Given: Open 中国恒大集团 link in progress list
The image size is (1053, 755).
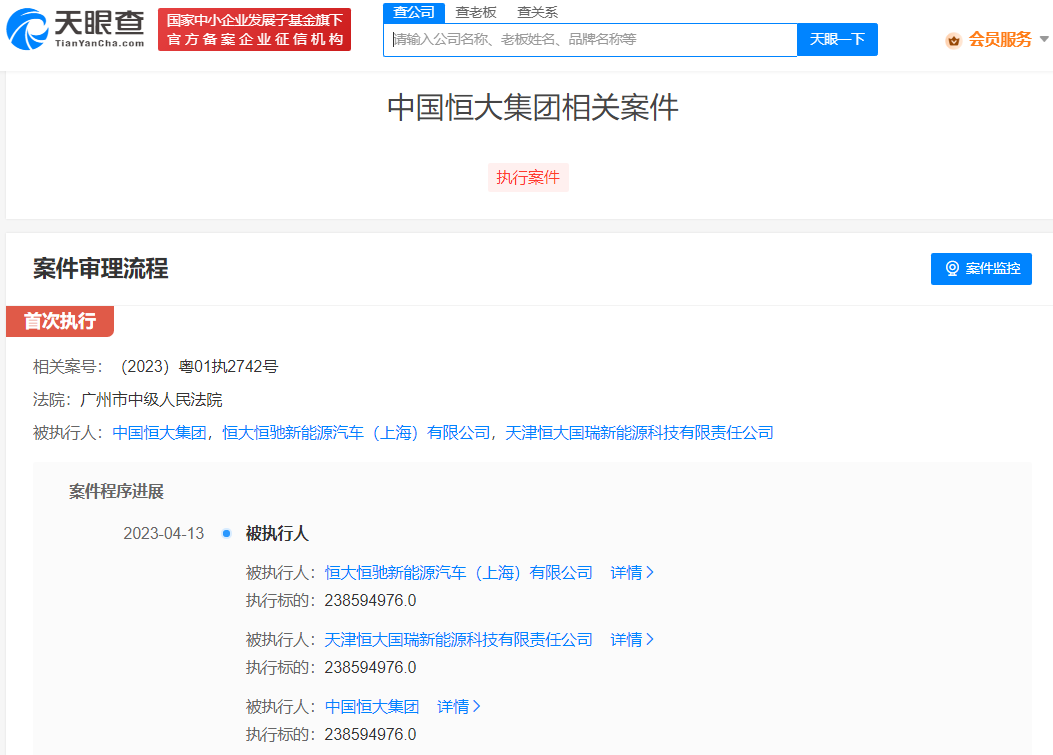Looking at the screenshot, I should 372,707.
